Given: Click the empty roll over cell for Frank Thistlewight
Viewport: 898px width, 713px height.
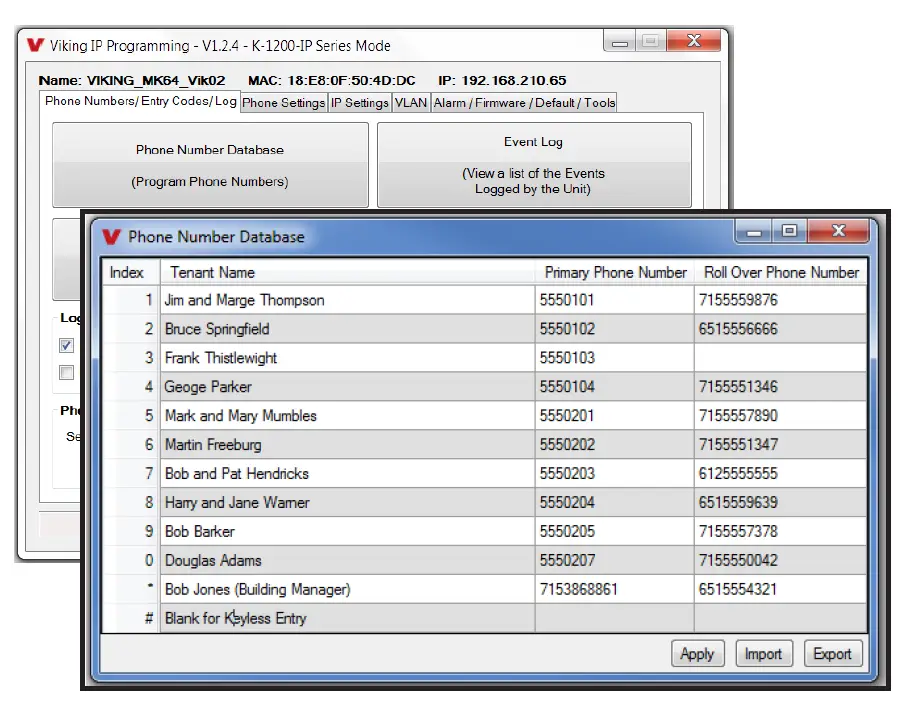Looking at the screenshot, I should [781, 358].
